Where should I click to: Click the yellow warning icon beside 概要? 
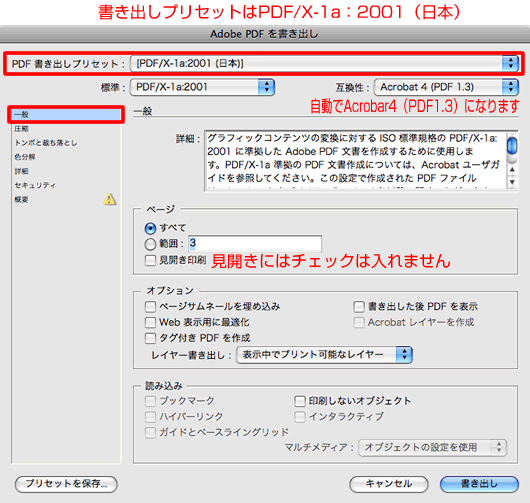[110, 199]
